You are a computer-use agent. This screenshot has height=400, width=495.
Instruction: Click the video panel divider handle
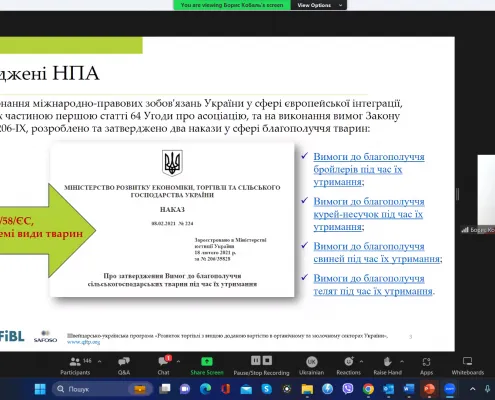[458, 194]
